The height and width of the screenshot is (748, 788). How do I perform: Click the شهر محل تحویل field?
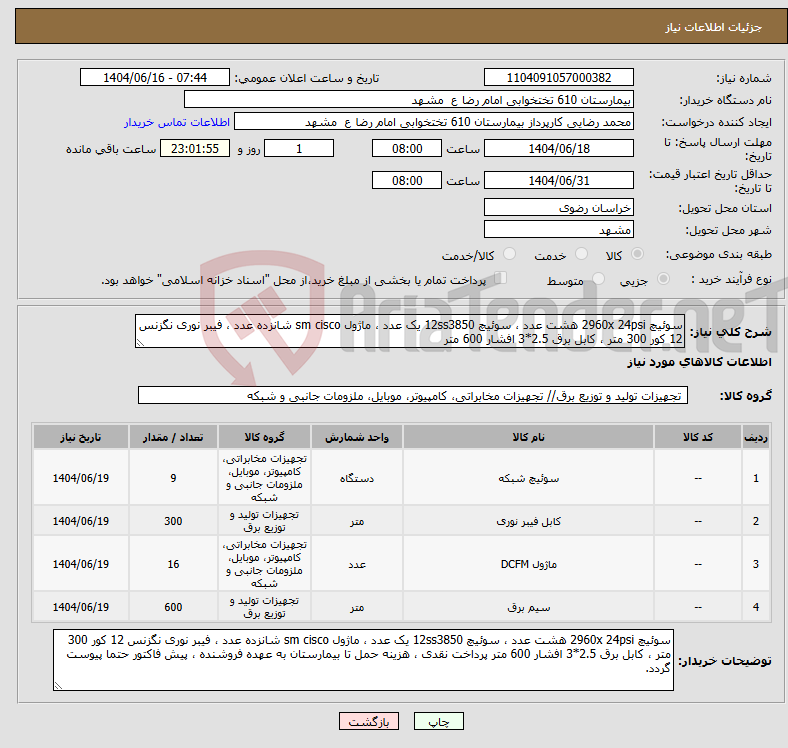click(x=559, y=229)
